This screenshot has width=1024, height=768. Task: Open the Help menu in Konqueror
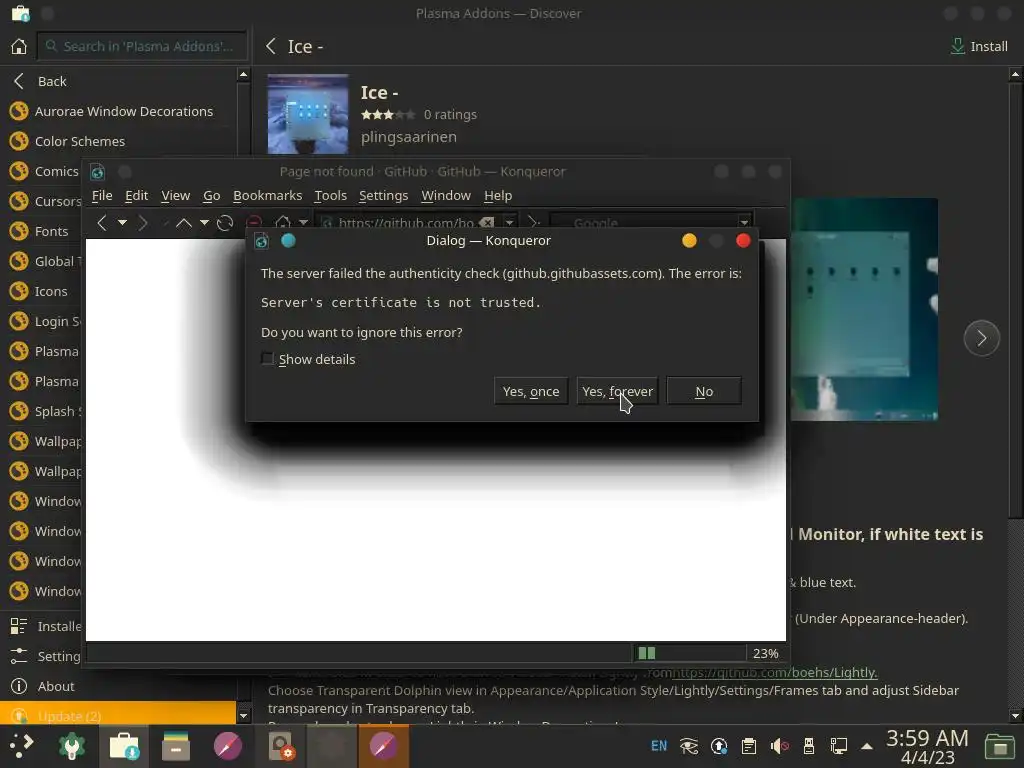pyautogui.click(x=498, y=195)
